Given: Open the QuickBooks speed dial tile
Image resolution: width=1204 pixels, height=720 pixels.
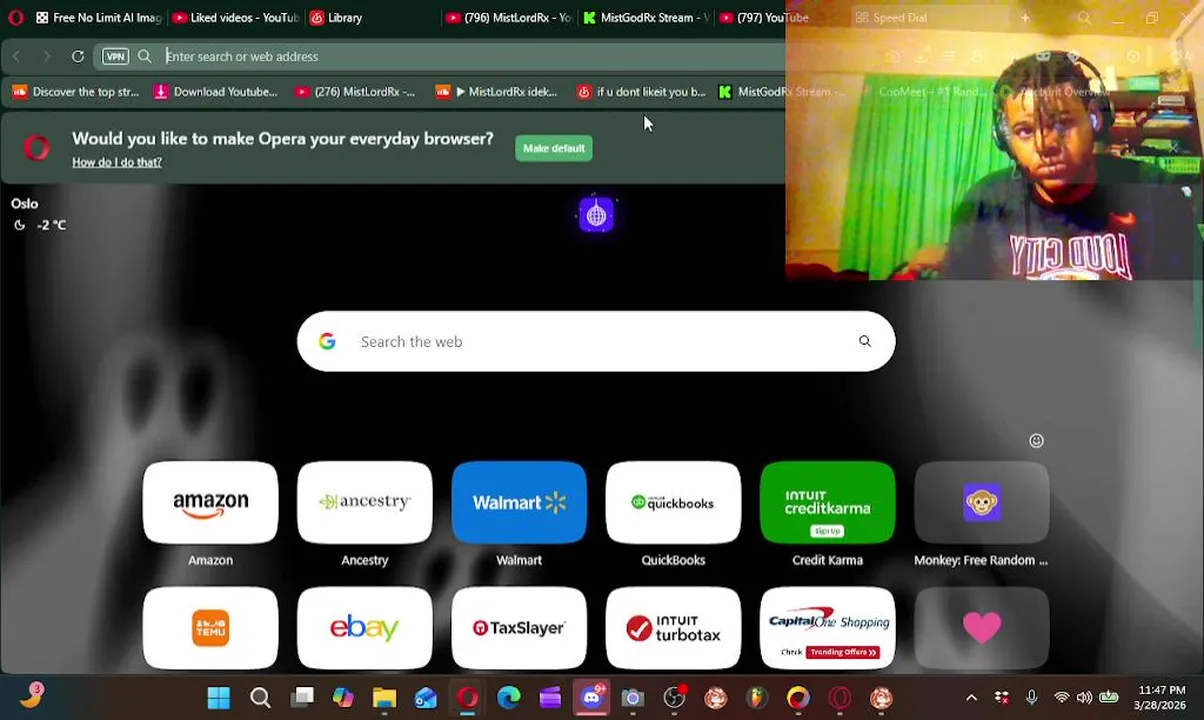Looking at the screenshot, I should (x=673, y=503).
